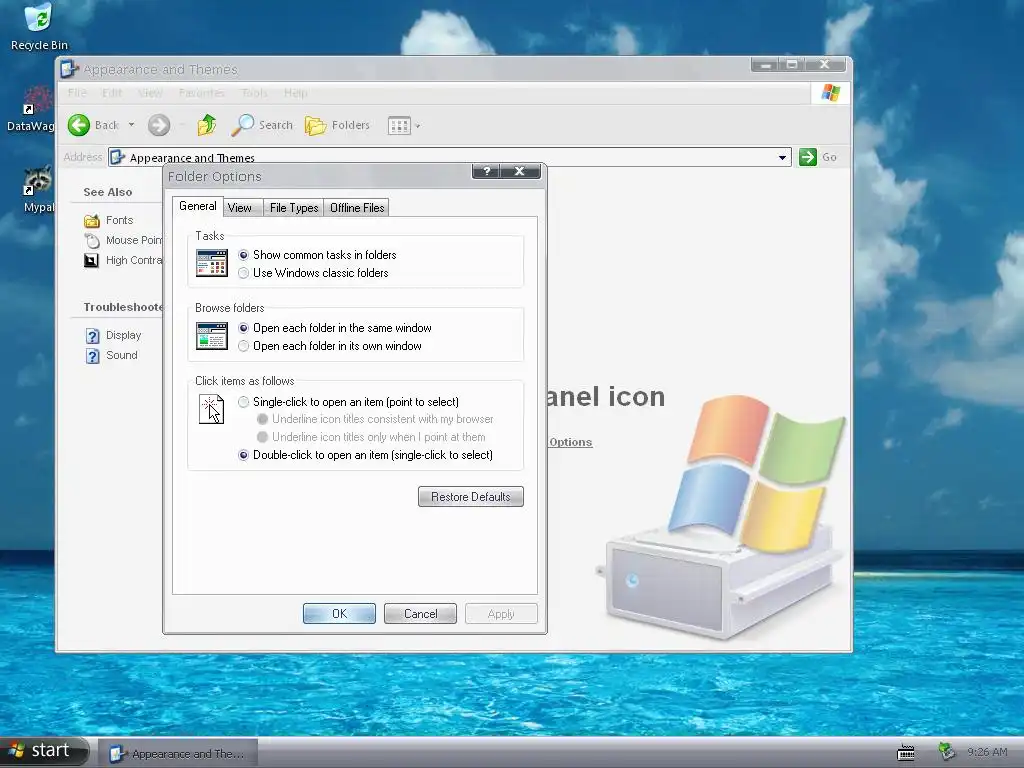The height and width of the screenshot is (768, 1024).
Task: Click the Restore Defaults button
Action: point(471,497)
